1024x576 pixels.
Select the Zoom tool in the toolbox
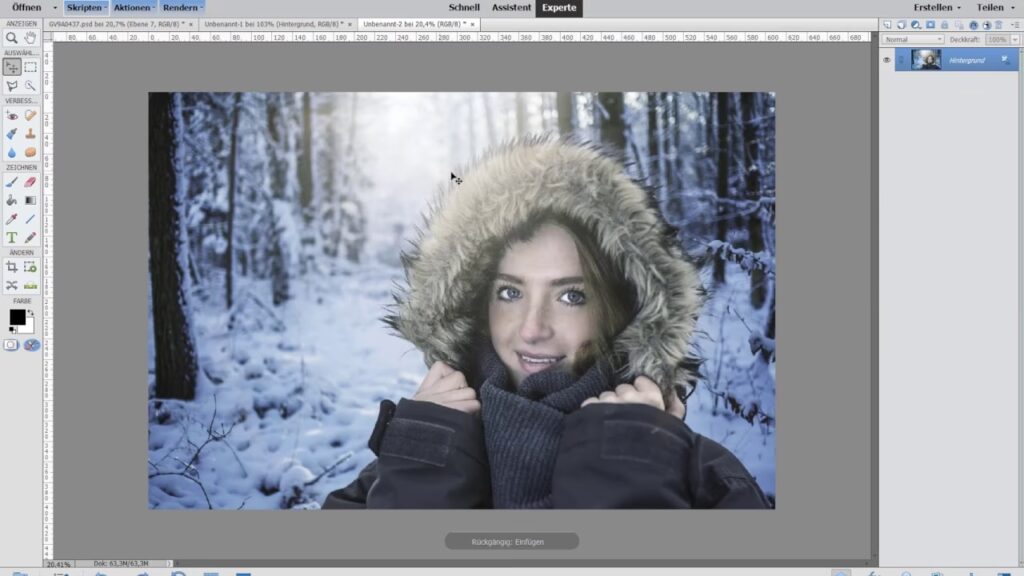click(x=12, y=37)
